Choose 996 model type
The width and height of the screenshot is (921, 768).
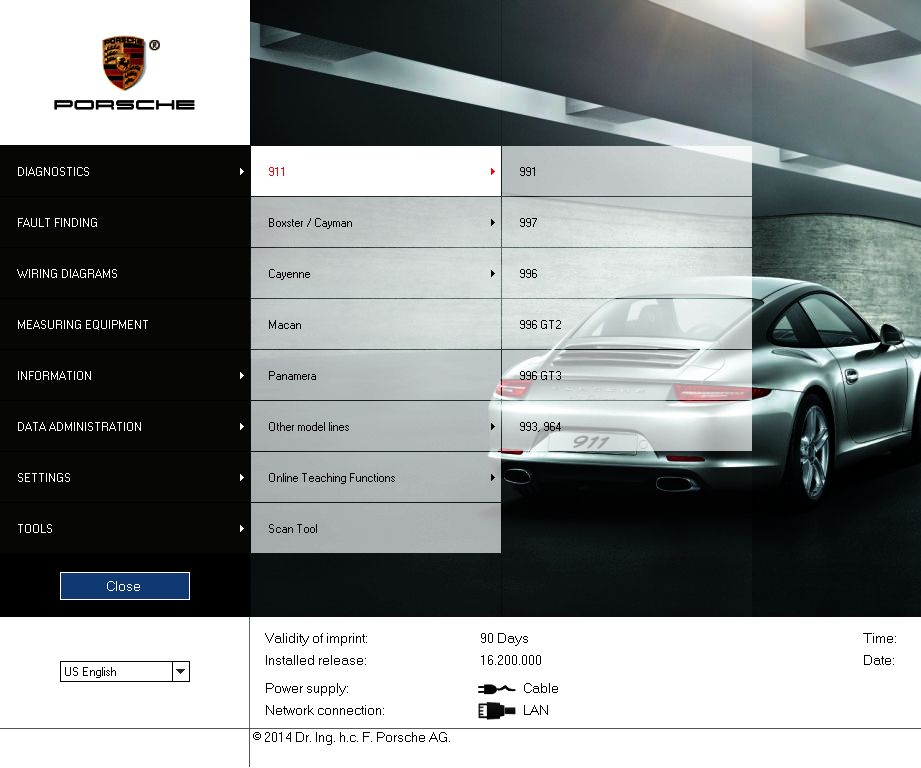[627, 274]
